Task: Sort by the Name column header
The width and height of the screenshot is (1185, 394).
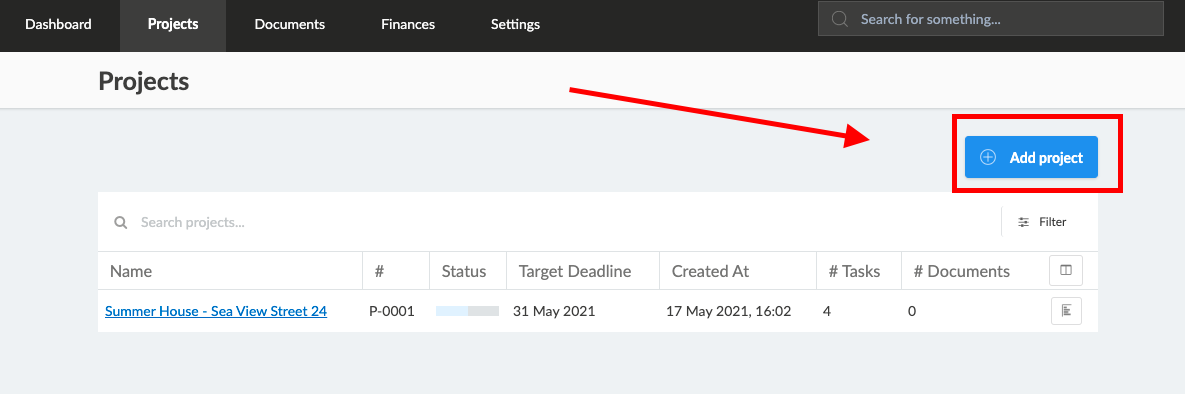Action: tap(131, 271)
